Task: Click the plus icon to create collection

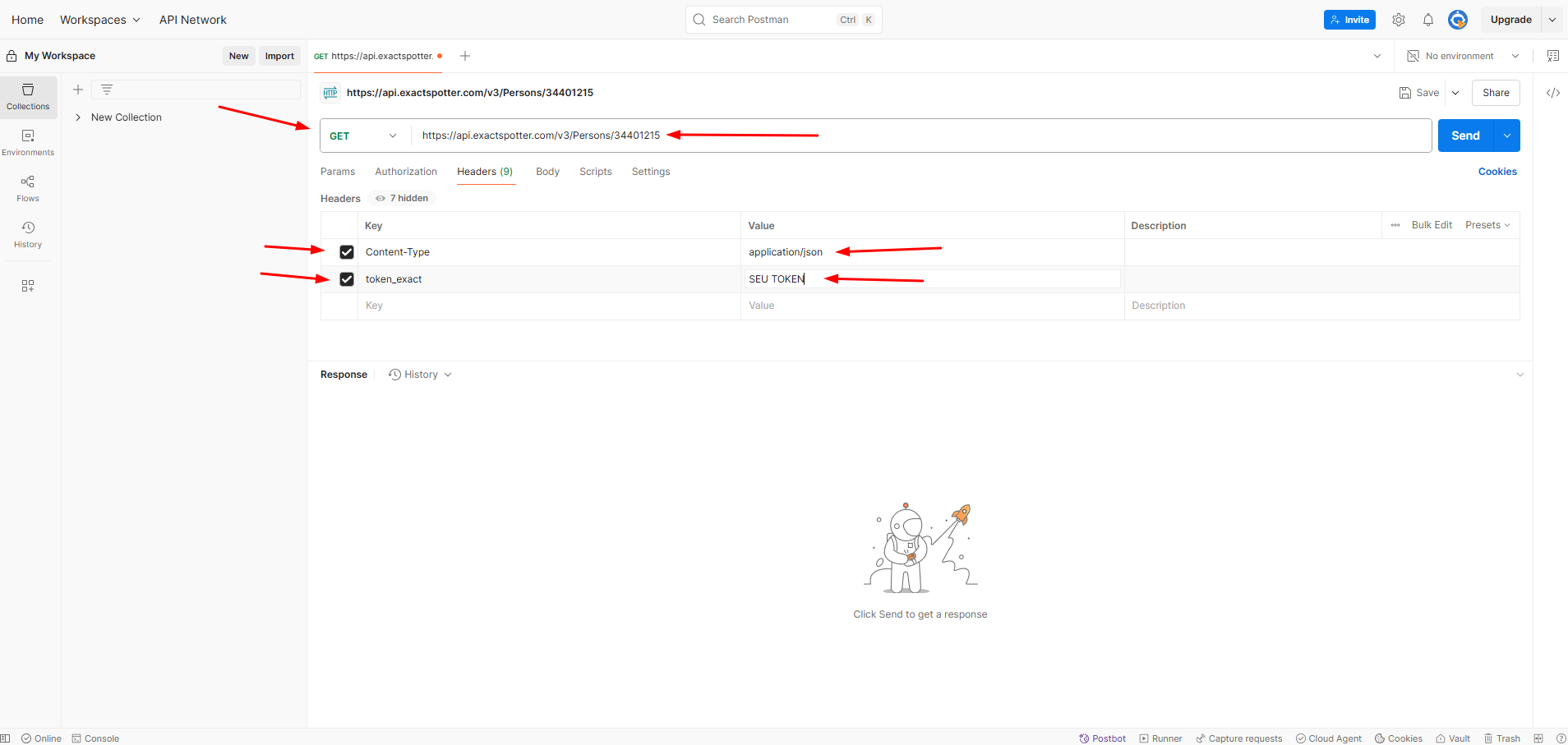Action: click(78, 90)
